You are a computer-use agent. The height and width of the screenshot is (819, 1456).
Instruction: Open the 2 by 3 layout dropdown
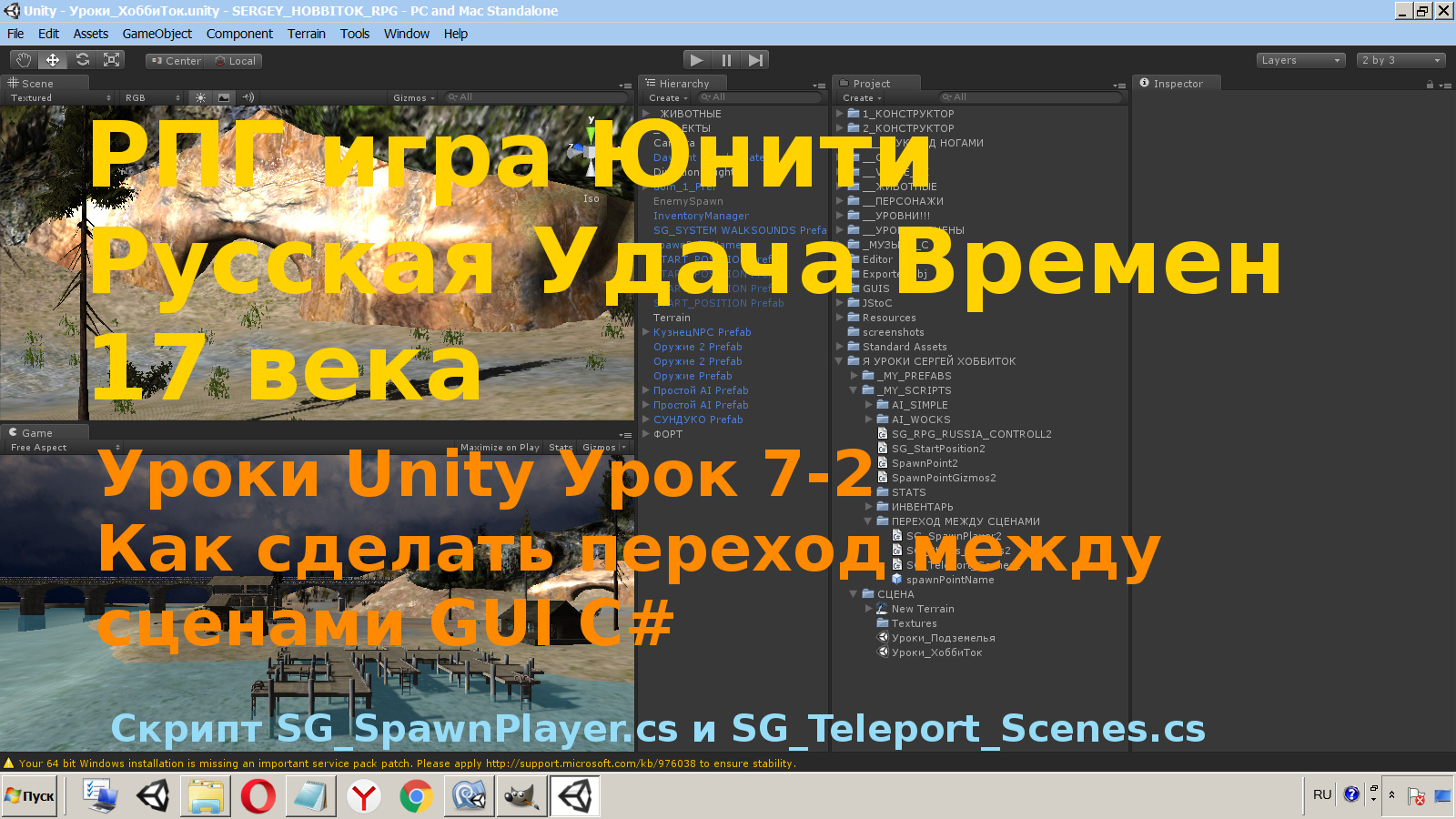coord(1400,60)
